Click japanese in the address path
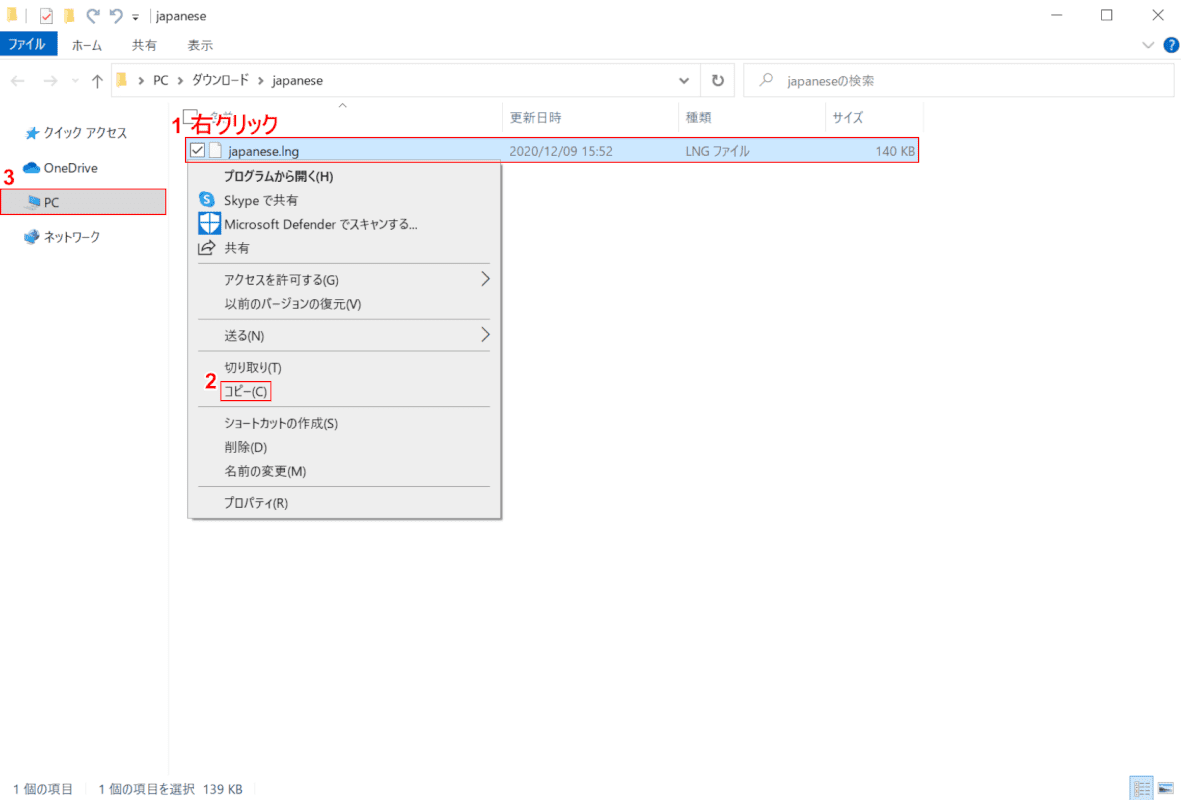This screenshot has width=1181, height=800. pyautogui.click(x=298, y=81)
